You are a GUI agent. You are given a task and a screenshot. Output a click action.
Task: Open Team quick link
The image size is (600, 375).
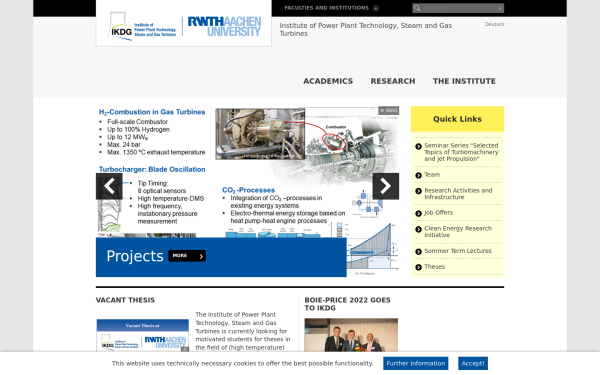(432, 174)
